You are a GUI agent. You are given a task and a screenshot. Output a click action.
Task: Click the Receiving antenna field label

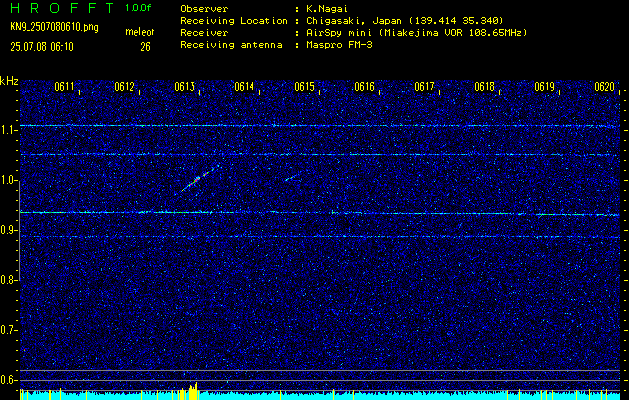click(x=231, y=45)
